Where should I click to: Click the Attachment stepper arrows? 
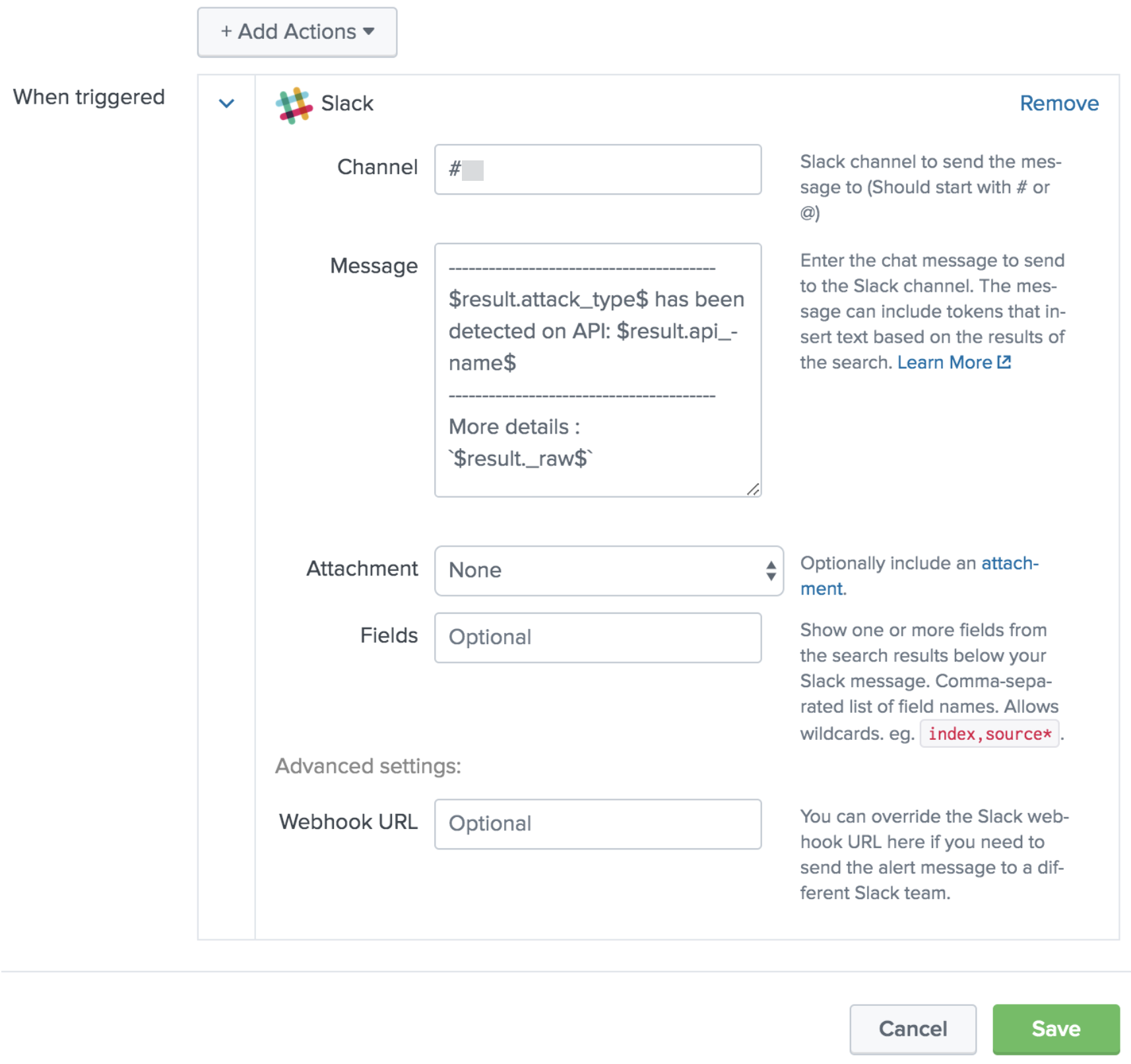point(771,570)
